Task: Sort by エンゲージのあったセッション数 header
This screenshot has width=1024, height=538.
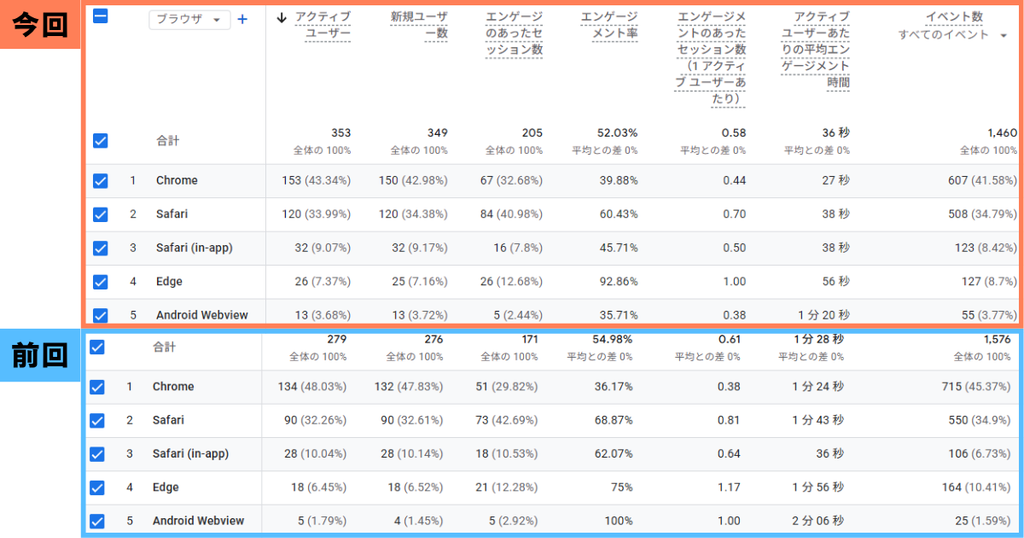Action: point(514,33)
